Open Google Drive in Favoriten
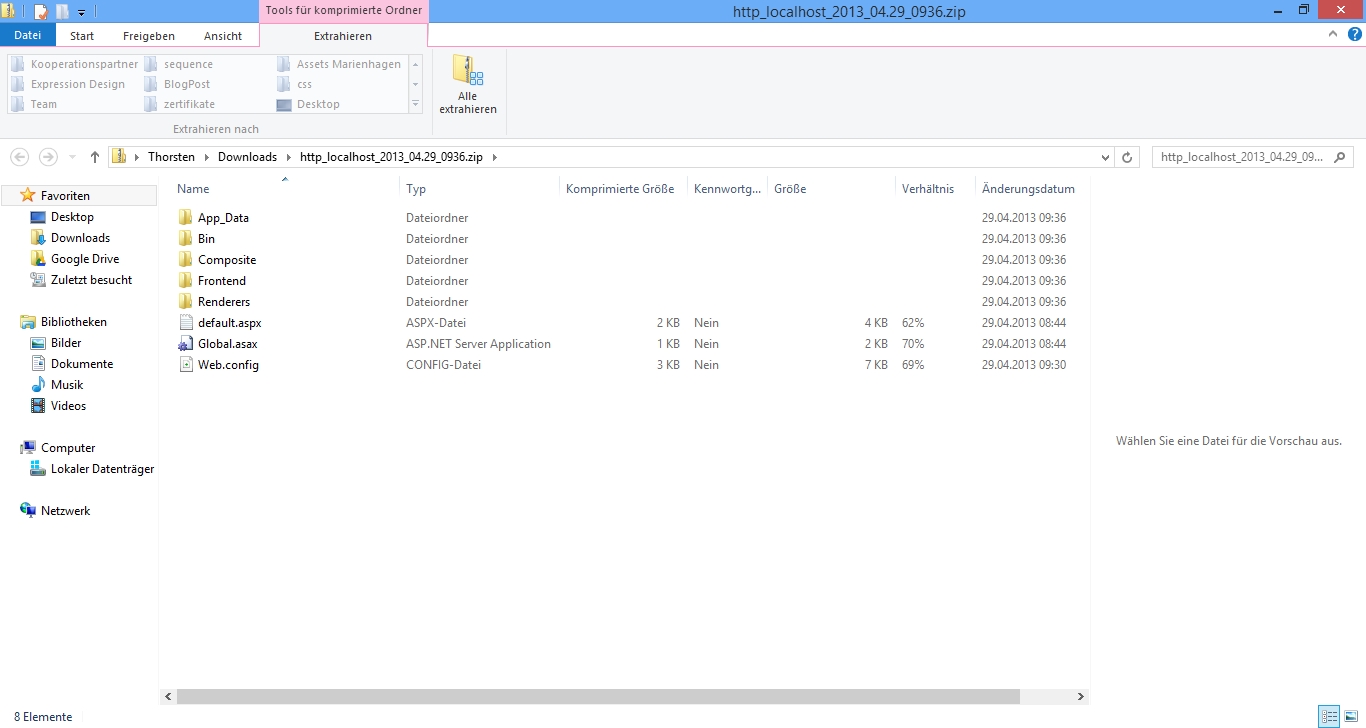The width and height of the screenshot is (1366, 728). (84, 259)
